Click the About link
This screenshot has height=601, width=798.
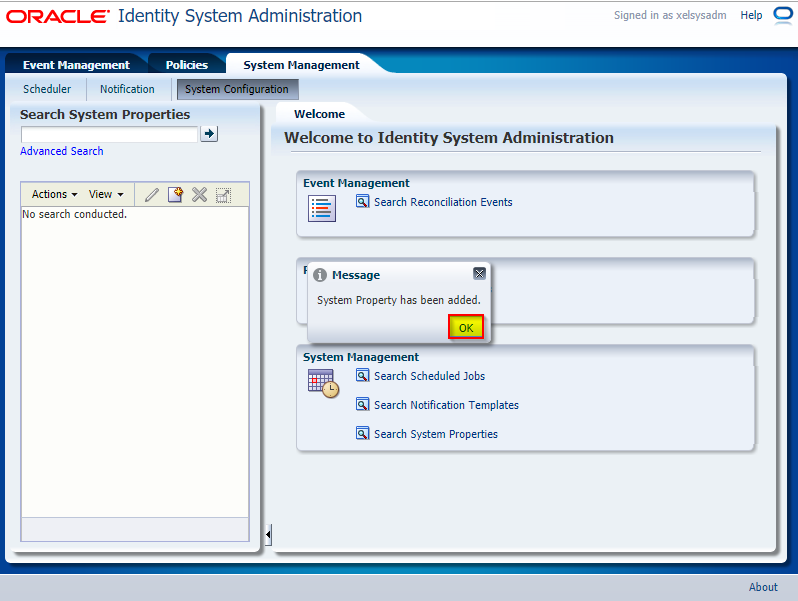763,587
